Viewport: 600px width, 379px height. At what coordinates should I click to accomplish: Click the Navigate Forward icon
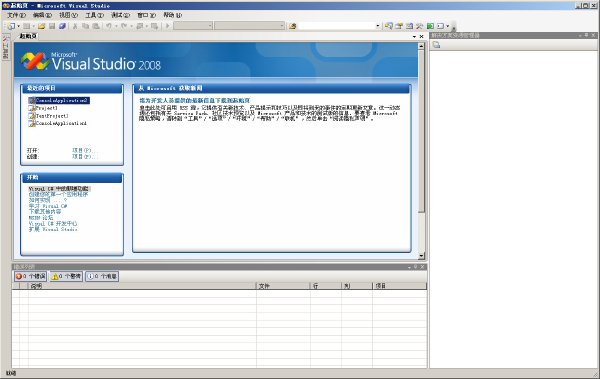[154, 26]
